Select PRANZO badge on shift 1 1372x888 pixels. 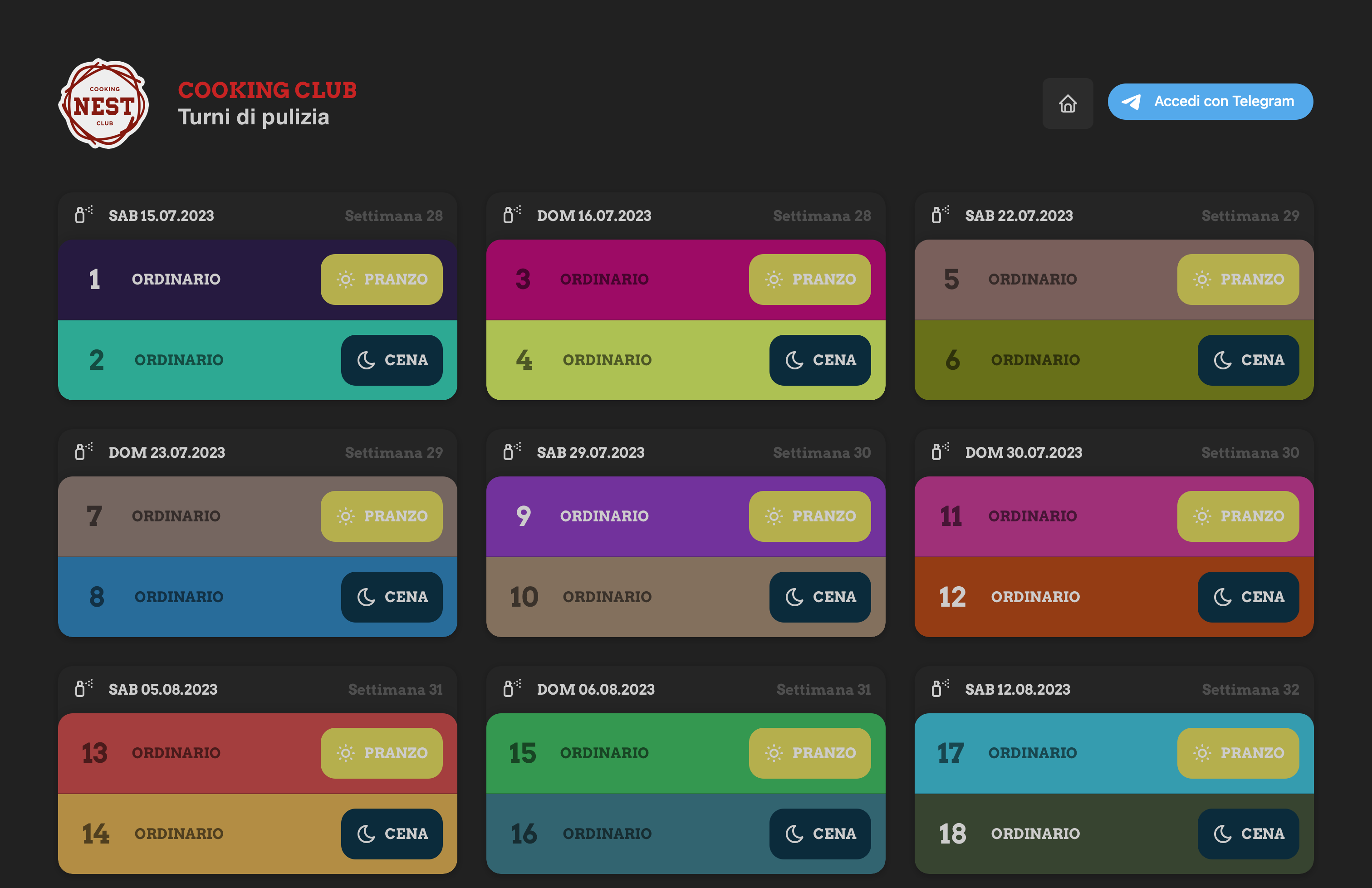[x=381, y=279]
